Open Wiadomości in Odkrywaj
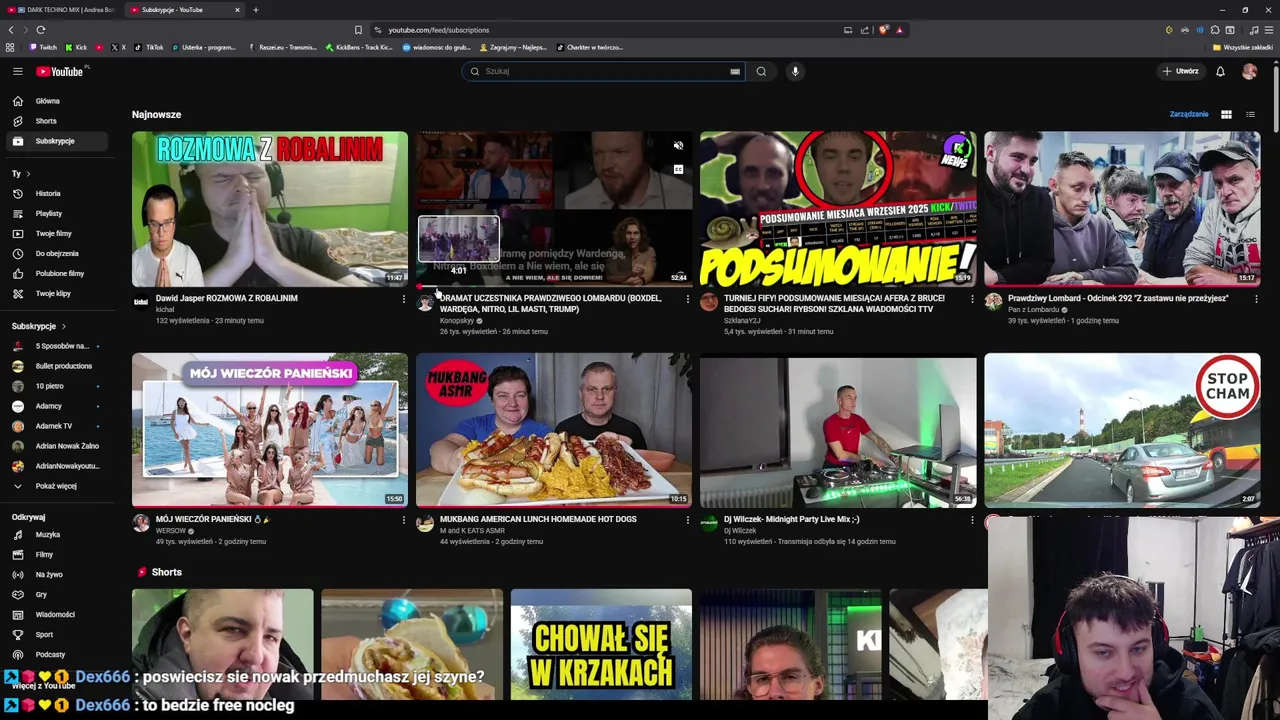 [58, 614]
